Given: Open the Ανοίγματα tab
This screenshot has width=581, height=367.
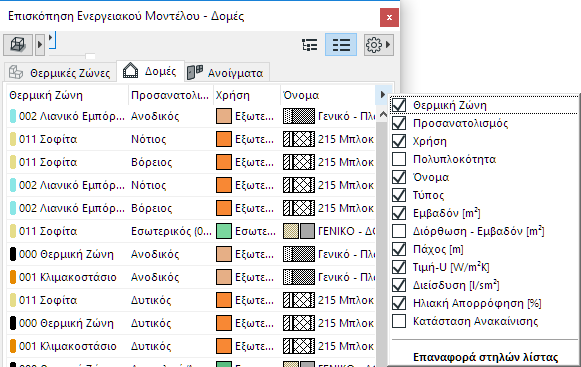Looking at the screenshot, I should (x=227, y=73).
